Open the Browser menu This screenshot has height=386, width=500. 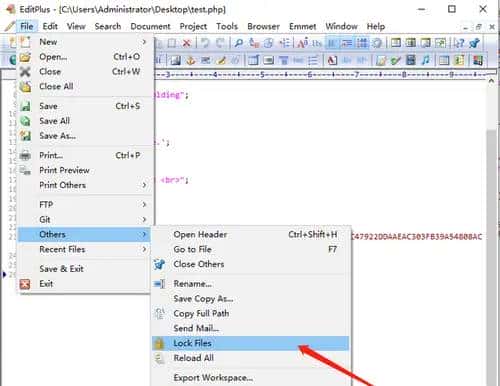pos(263,26)
